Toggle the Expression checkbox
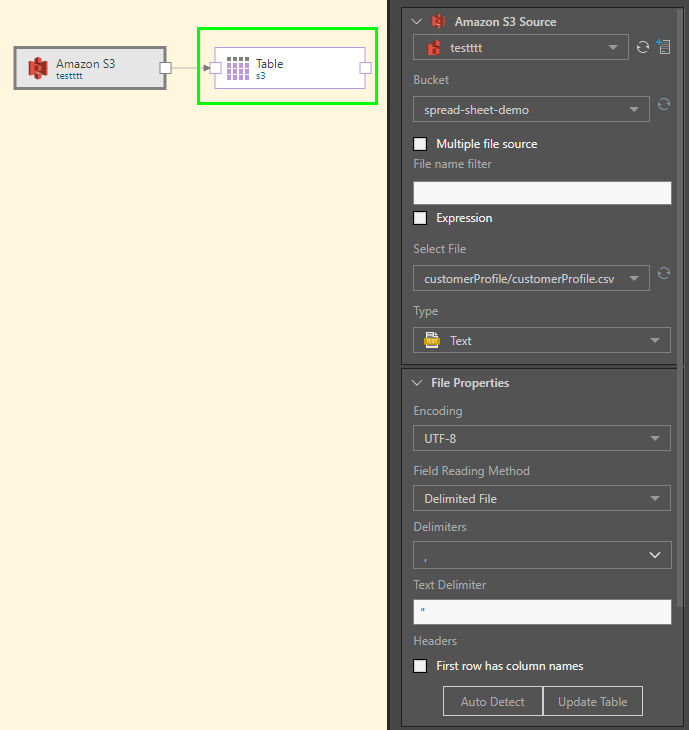 pyautogui.click(x=420, y=218)
